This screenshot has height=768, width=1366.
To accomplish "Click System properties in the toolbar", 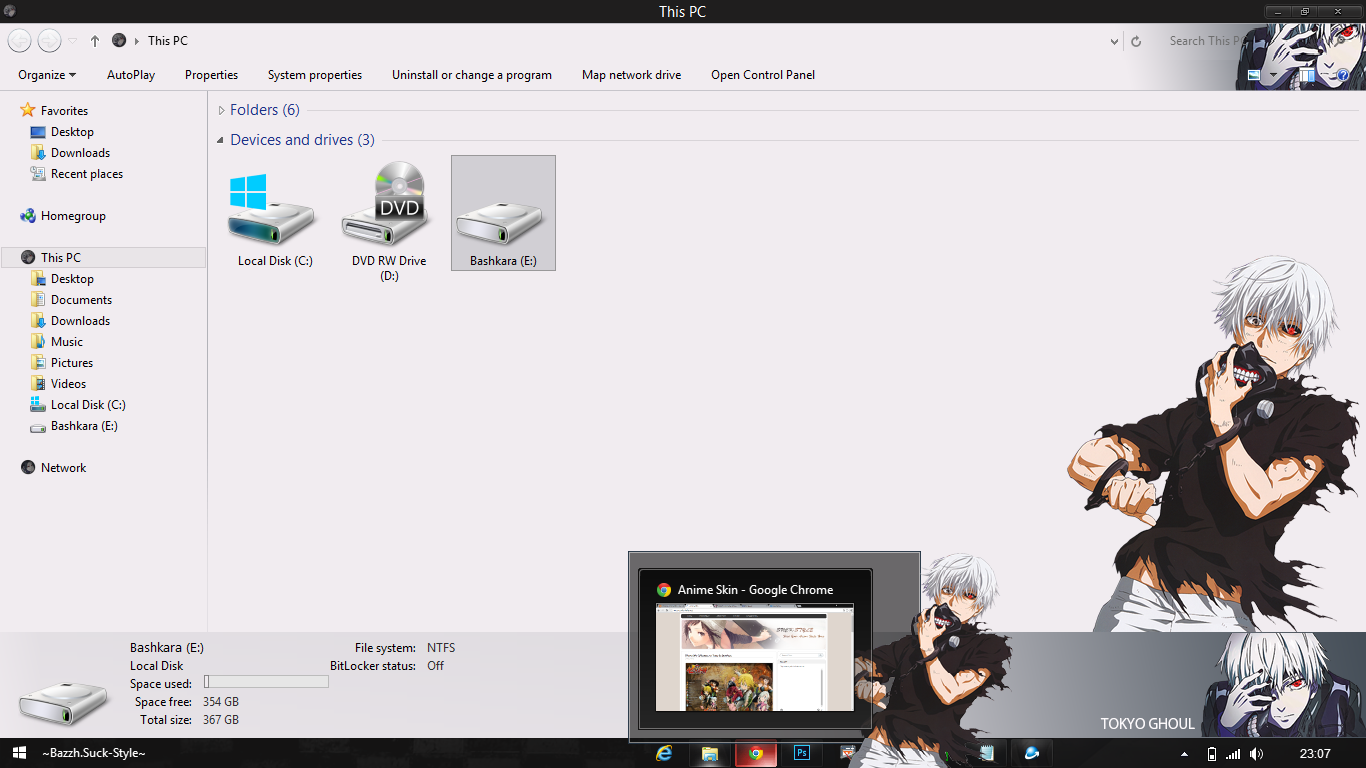I will click(315, 75).
